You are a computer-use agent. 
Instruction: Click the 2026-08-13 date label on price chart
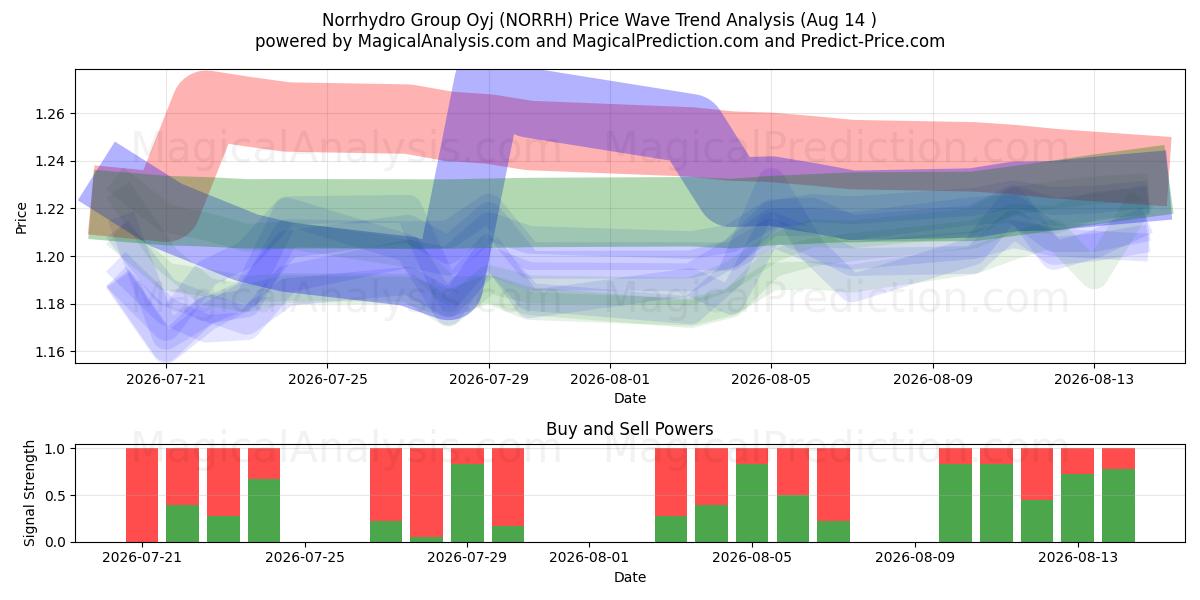pyautogui.click(x=1094, y=379)
